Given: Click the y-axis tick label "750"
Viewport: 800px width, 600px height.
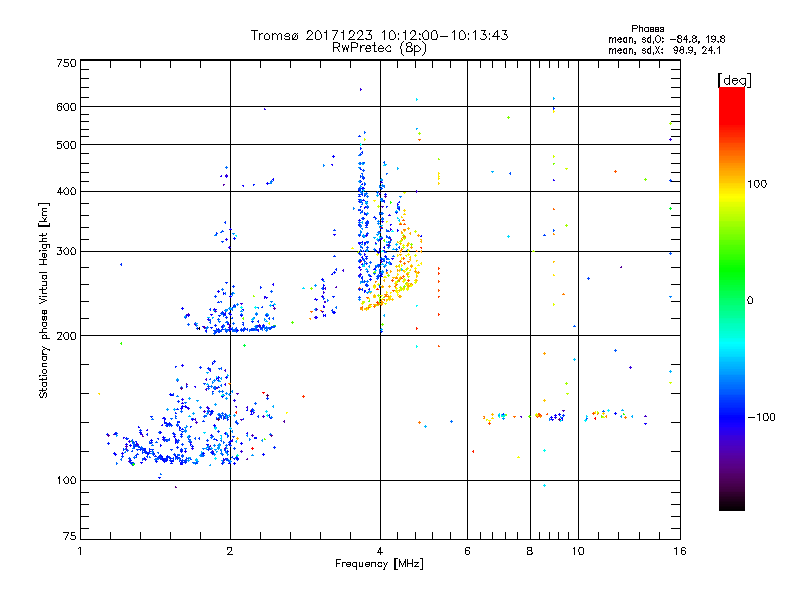Looking at the screenshot, I should 67,63.
